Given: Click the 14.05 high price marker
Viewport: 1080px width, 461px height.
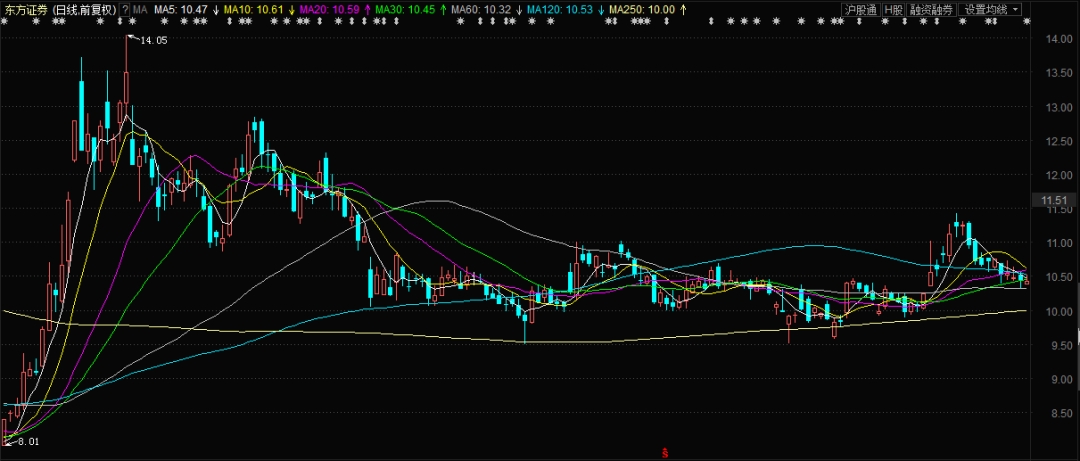Looking at the screenshot, I should [x=153, y=40].
